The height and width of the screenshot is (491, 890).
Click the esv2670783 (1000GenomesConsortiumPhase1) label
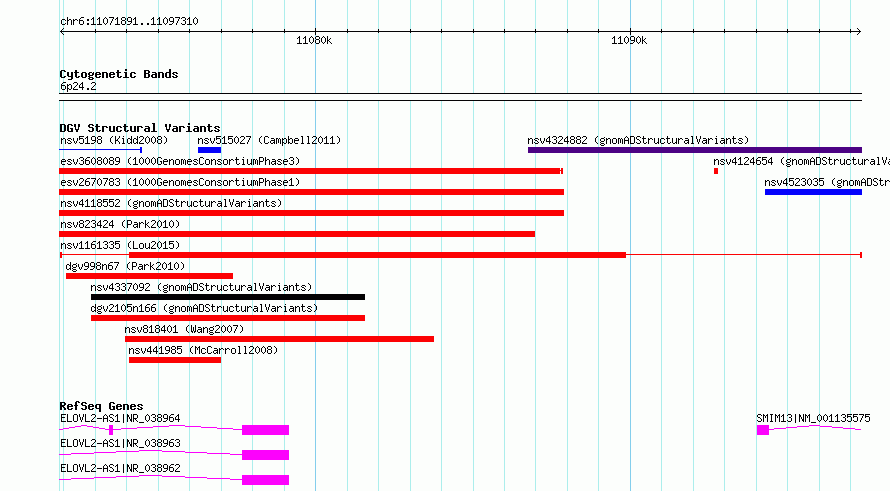point(180,182)
